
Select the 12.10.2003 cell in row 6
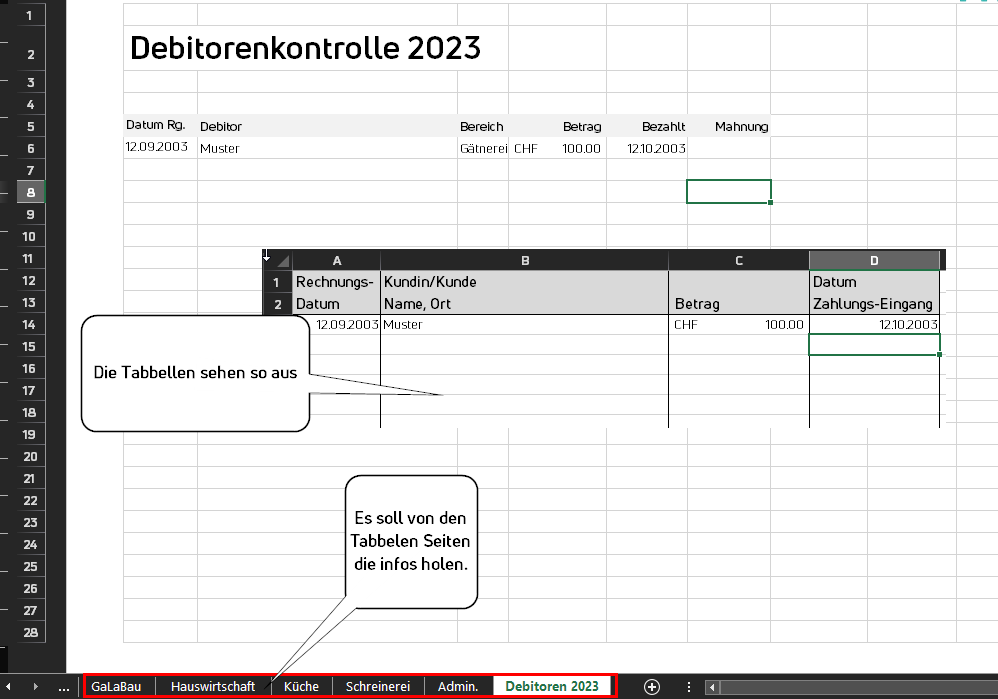(x=647, y=148)
